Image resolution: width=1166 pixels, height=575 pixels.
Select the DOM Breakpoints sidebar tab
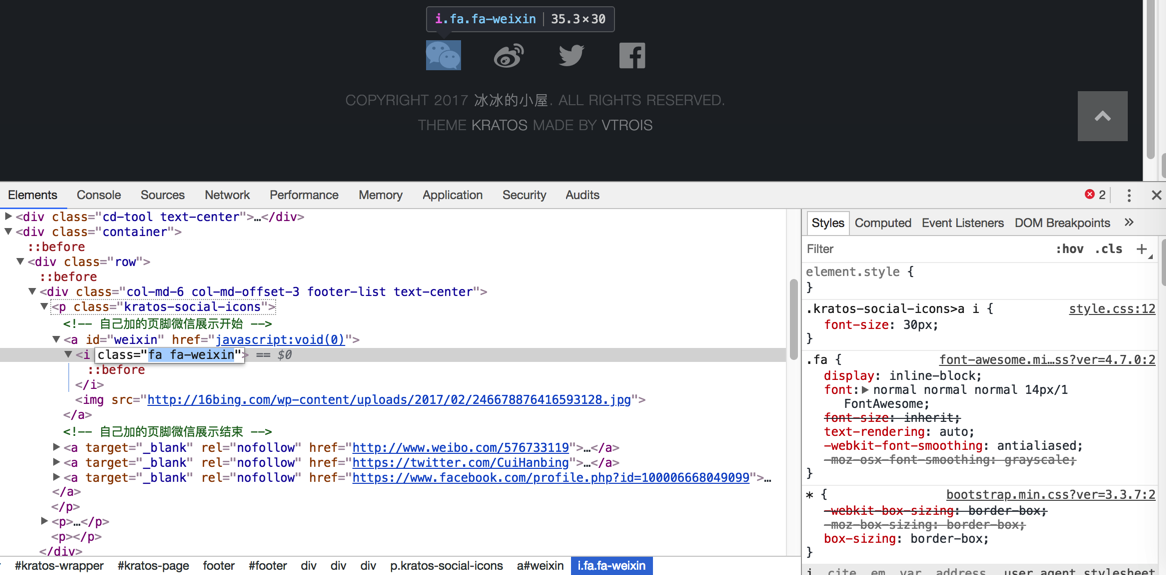1062,223
